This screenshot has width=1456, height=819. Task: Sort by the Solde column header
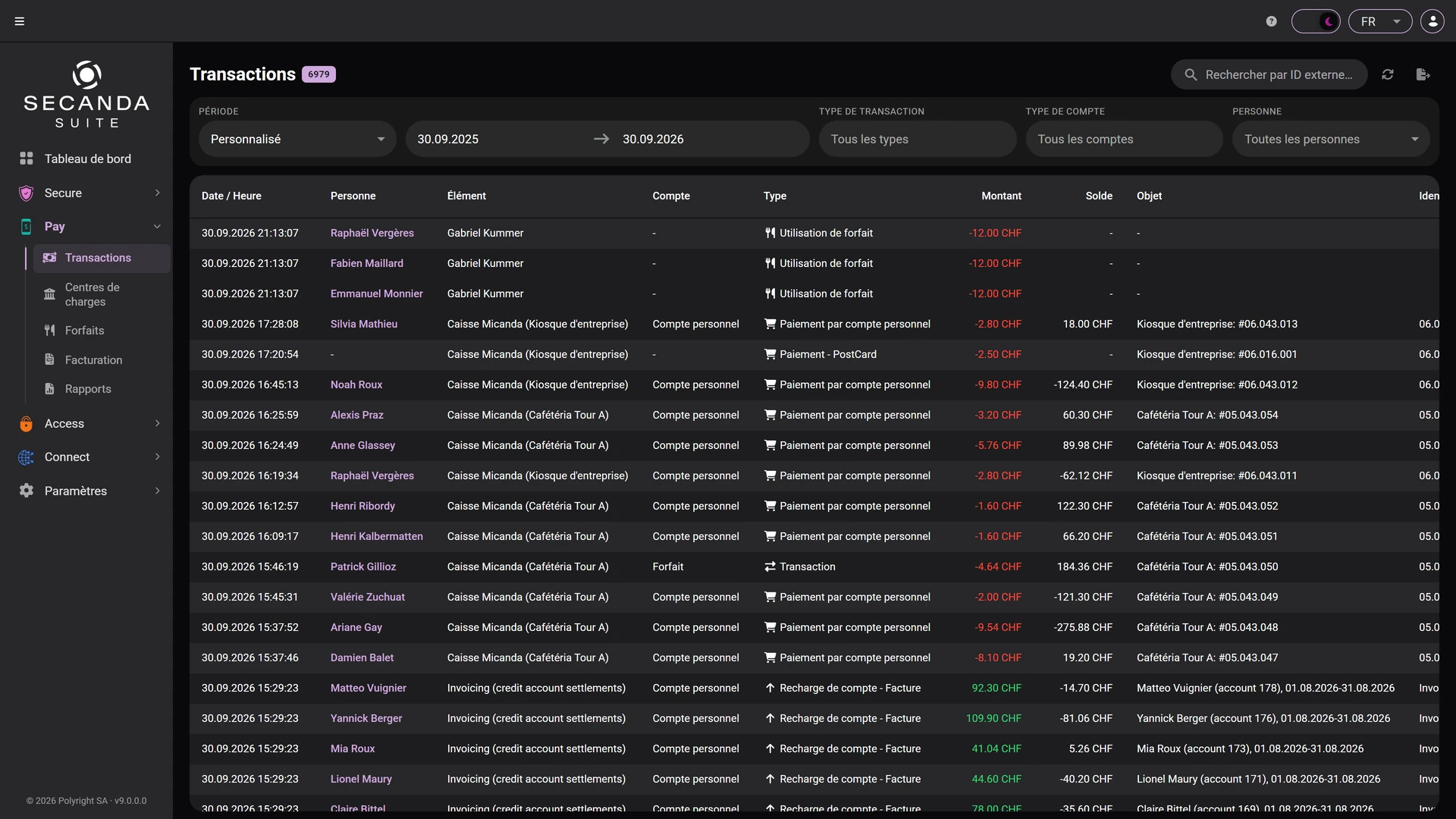point(1099,196)
